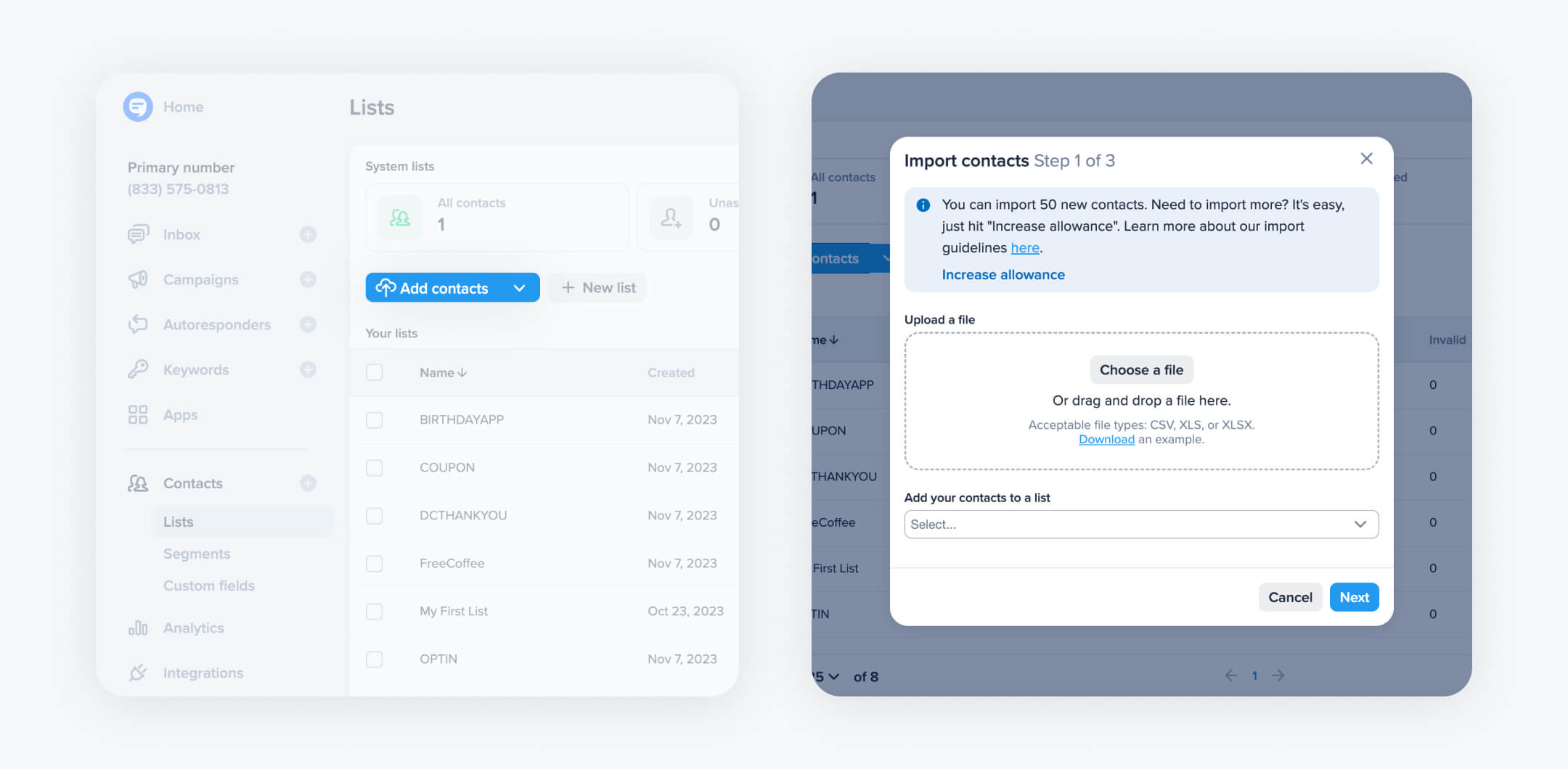This screenshot has width=1568, height=769.
Task: Open Custom fields under Contacts
Action: pyautogui.click(x=209, y=585)
